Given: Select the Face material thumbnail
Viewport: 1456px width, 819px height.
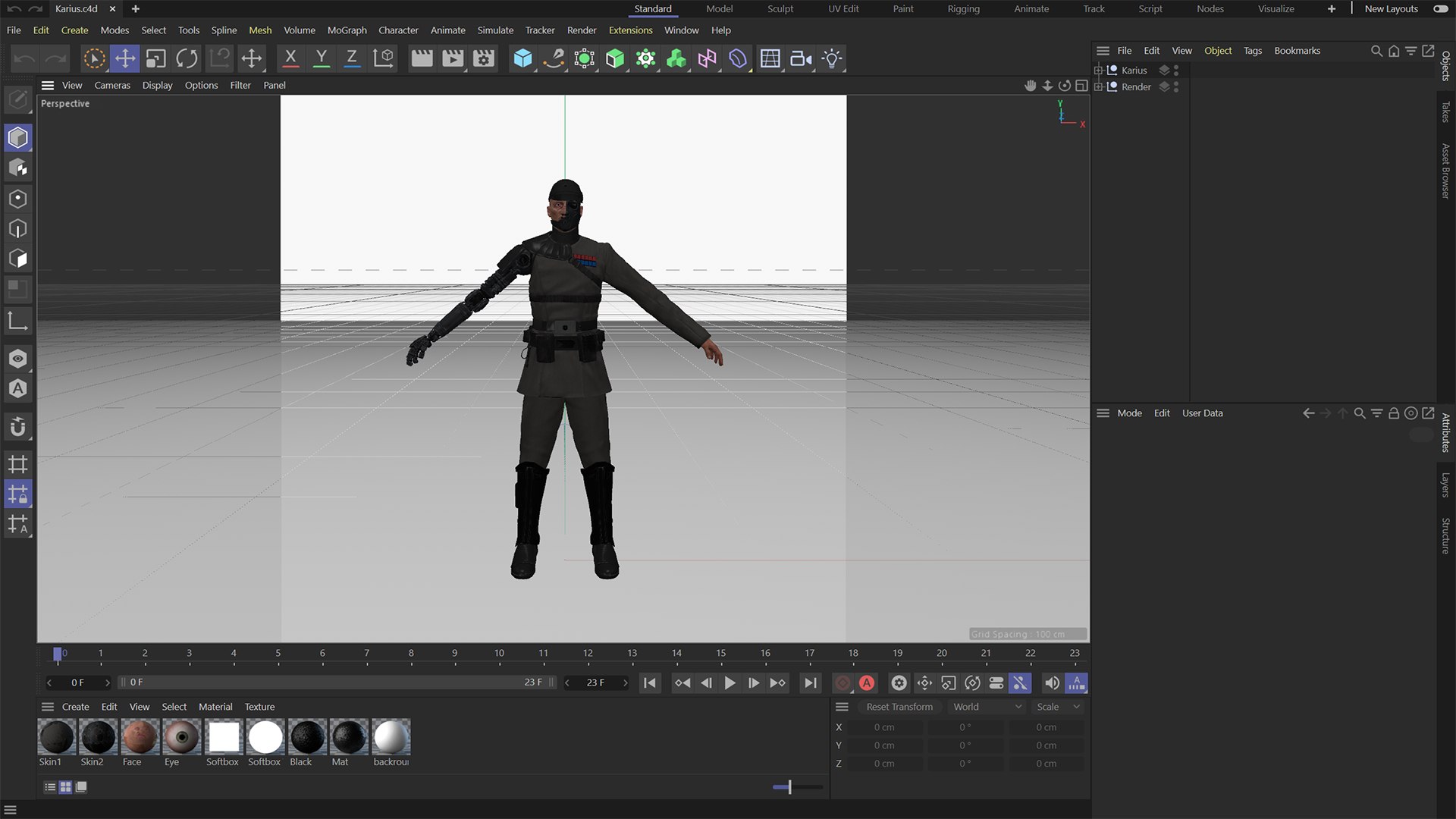Looking at the screenshot, I should click(x=139, y=737).
